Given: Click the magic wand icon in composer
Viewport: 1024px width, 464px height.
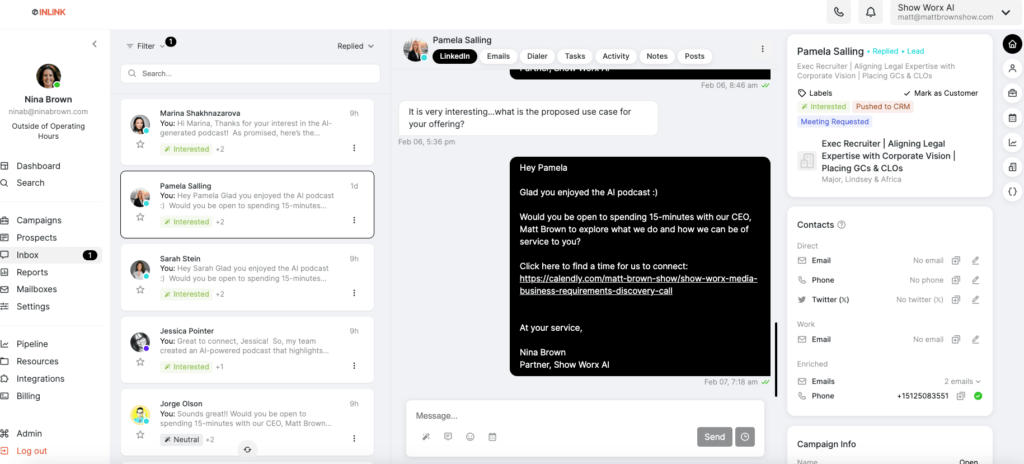Looking at the screenshot, I should (426, 437).
